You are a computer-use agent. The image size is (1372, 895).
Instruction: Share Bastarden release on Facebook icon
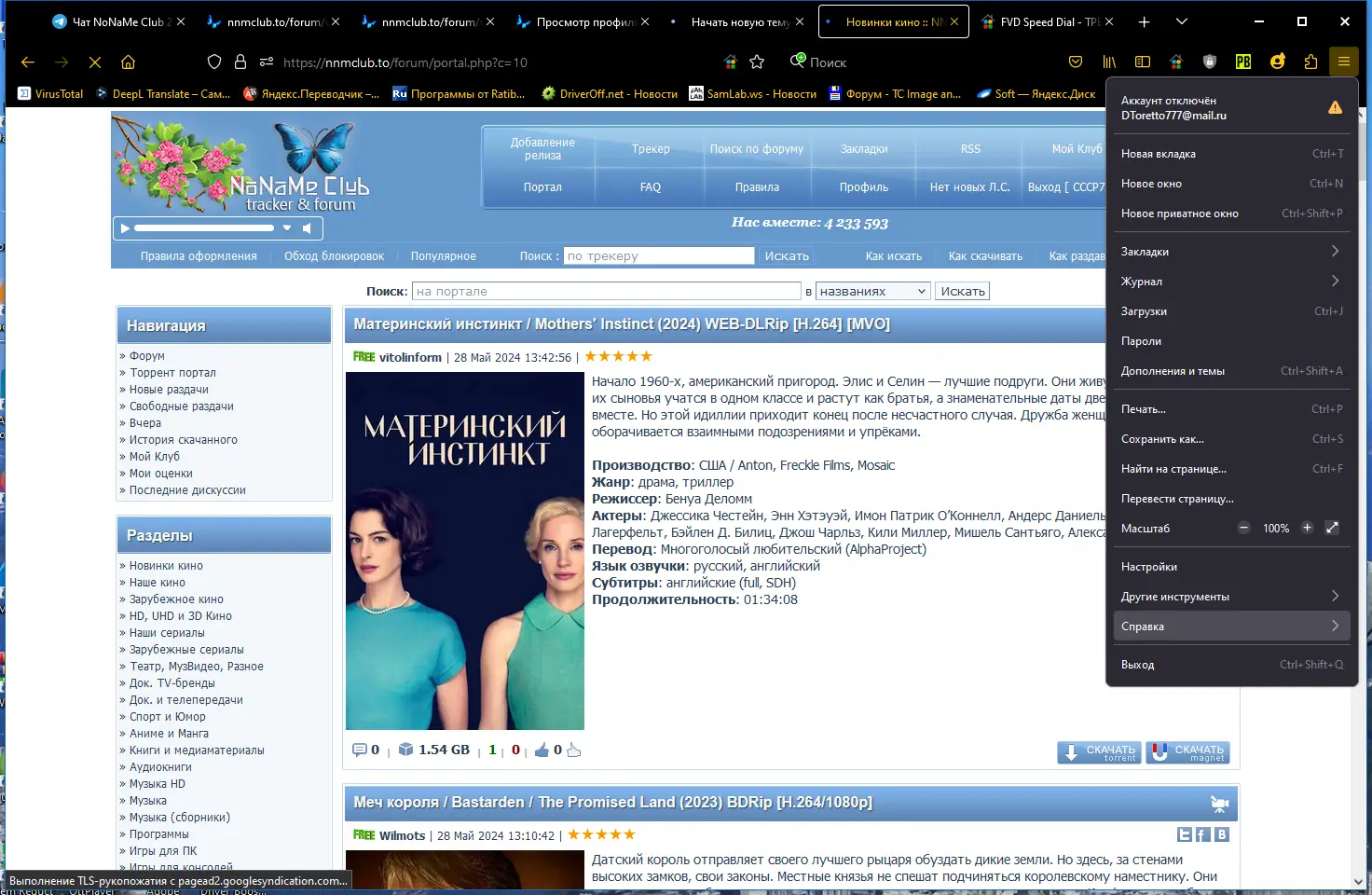point(1202,835)
